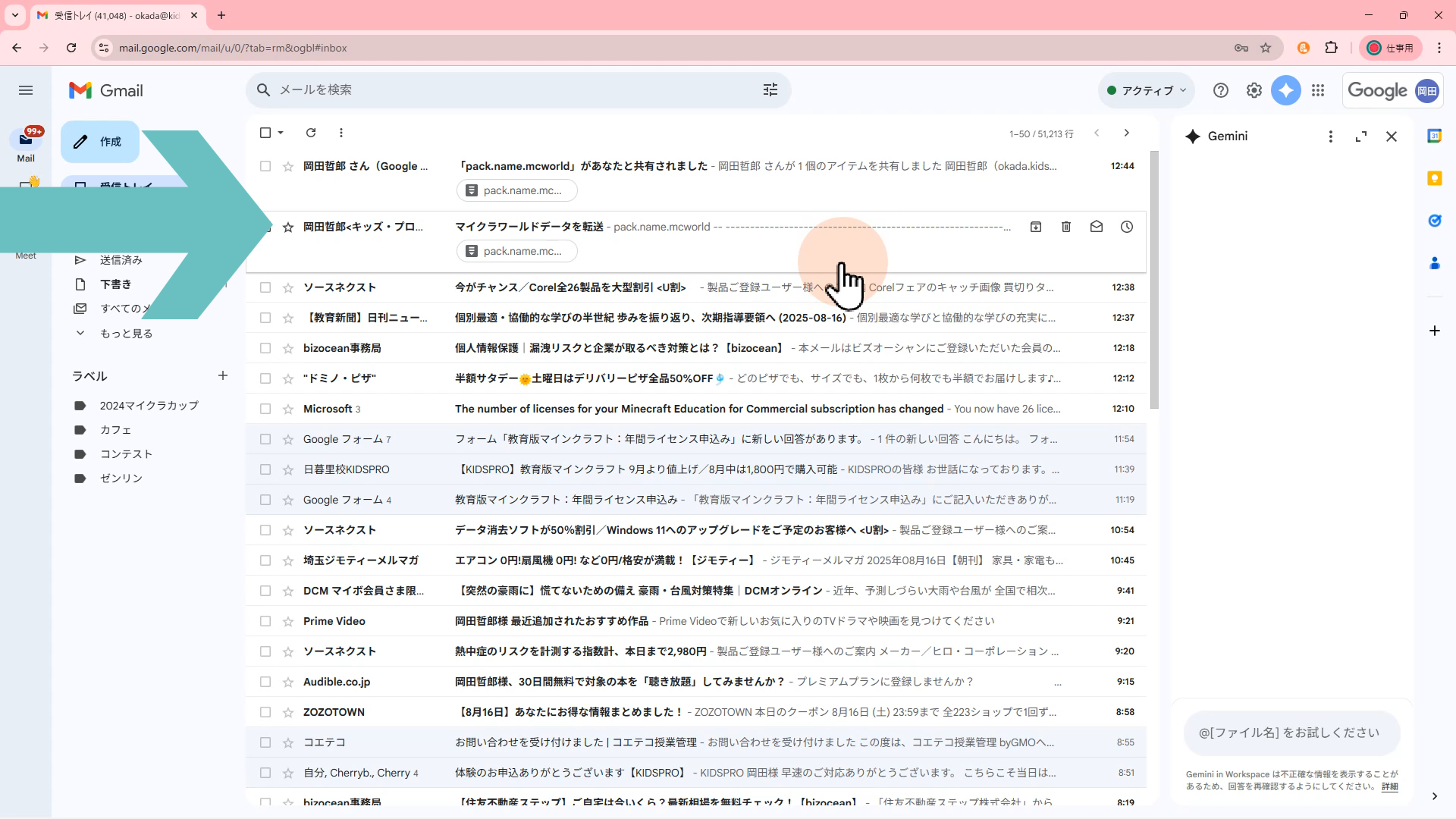Star the bizocean事務局 個人情報保護 email

click(288, 348)
